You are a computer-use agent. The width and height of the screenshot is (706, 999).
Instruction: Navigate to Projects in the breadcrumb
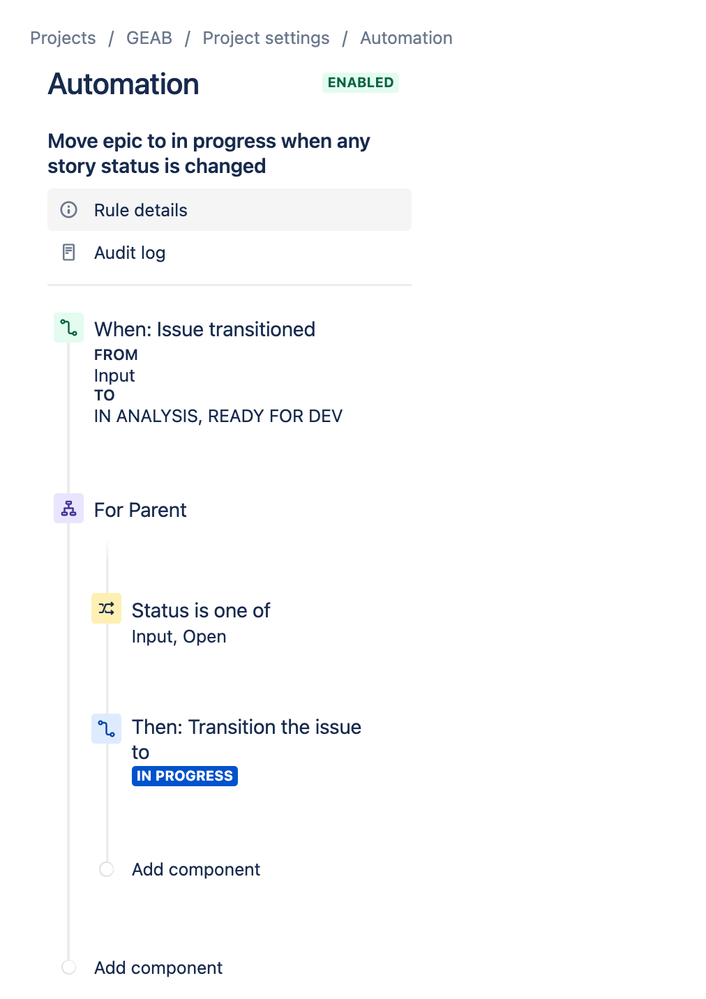(x=62, y=37)
